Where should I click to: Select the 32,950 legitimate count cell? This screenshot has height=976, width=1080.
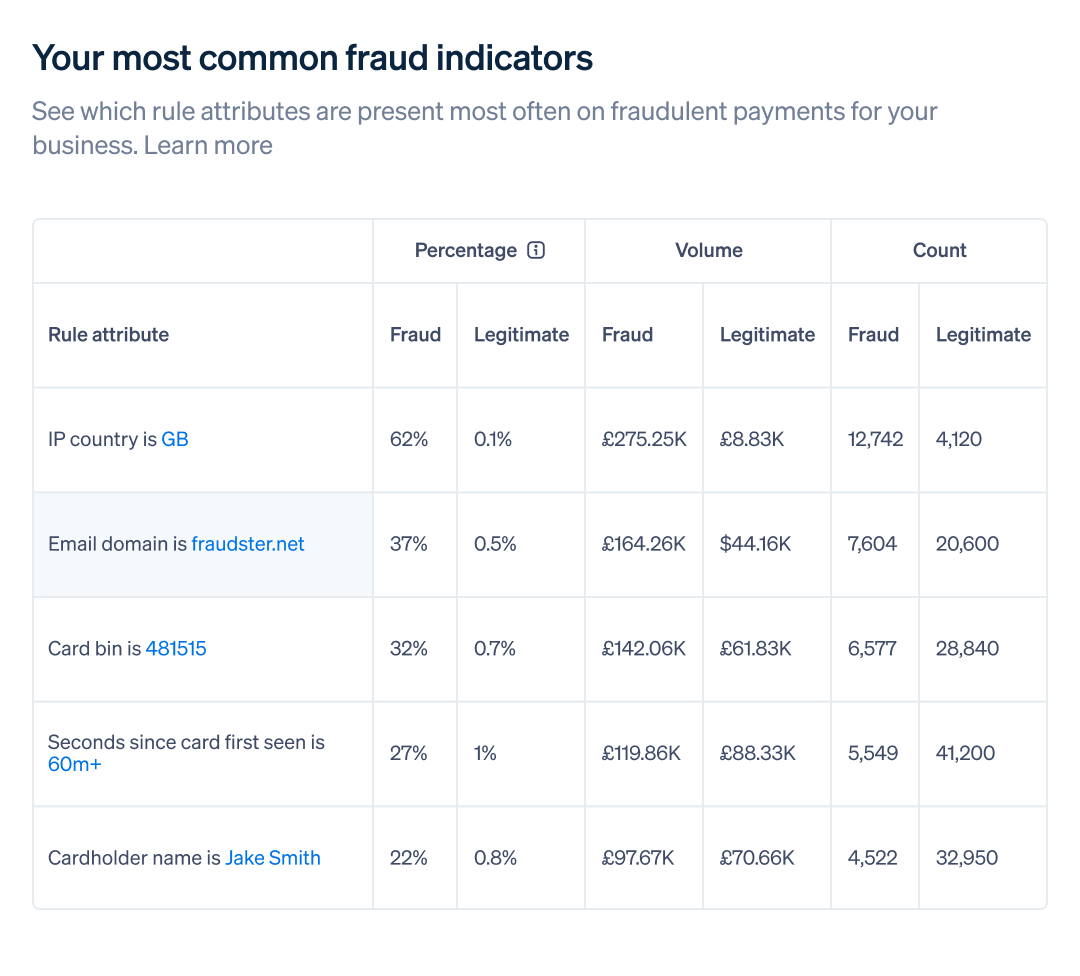[983, 858]
